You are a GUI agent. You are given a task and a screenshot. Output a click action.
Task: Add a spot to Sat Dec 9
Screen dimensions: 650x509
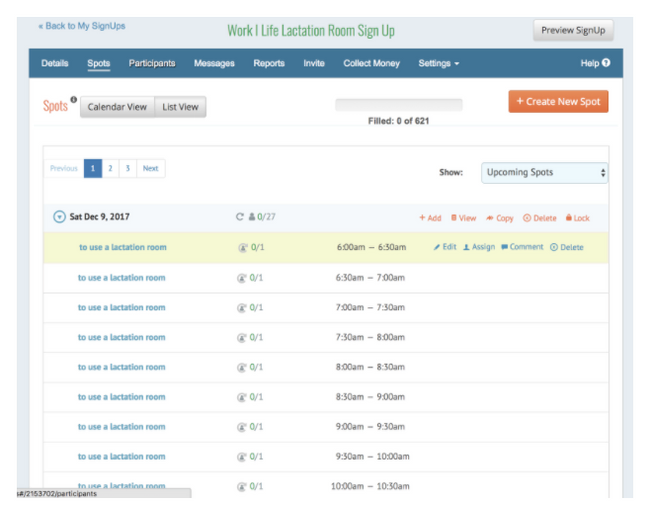tap(430, 218)
